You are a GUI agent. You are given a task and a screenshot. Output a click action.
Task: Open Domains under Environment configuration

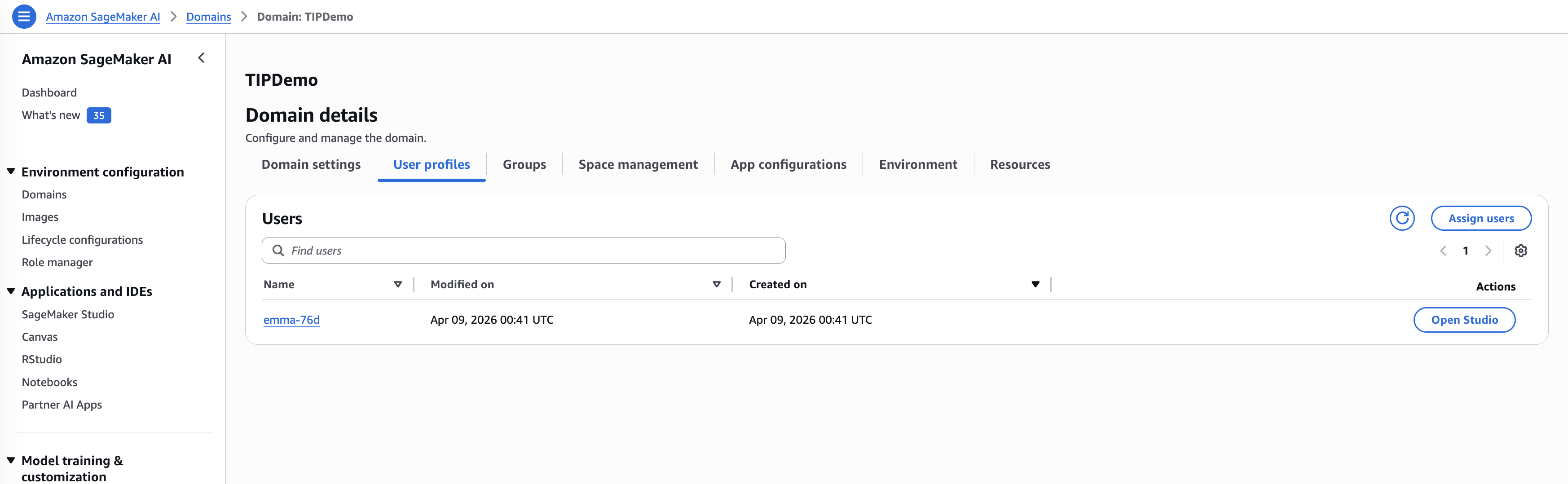pyautogui.click(x=44, y=194)
